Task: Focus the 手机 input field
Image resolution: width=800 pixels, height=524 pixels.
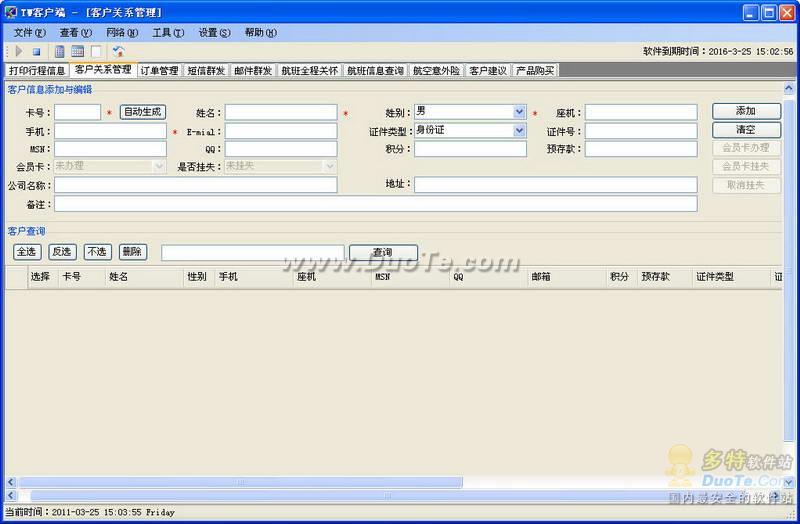Action: point(111,131)
